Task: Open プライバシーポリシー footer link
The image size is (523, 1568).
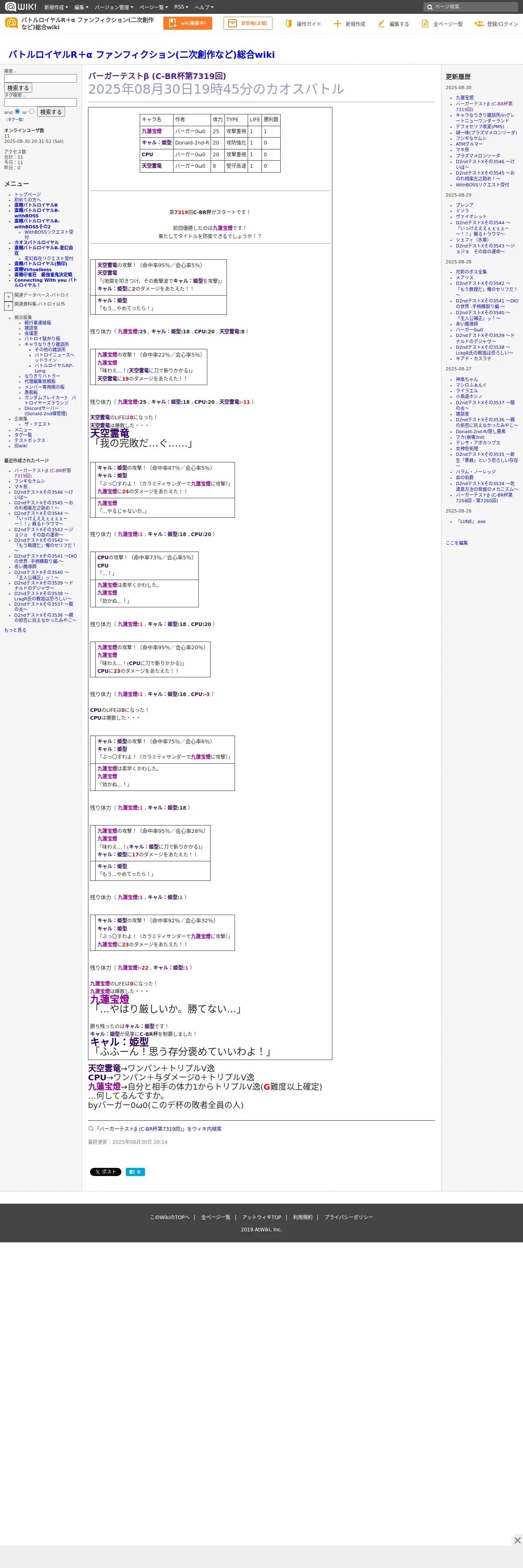Action: tap(348, 1218)
